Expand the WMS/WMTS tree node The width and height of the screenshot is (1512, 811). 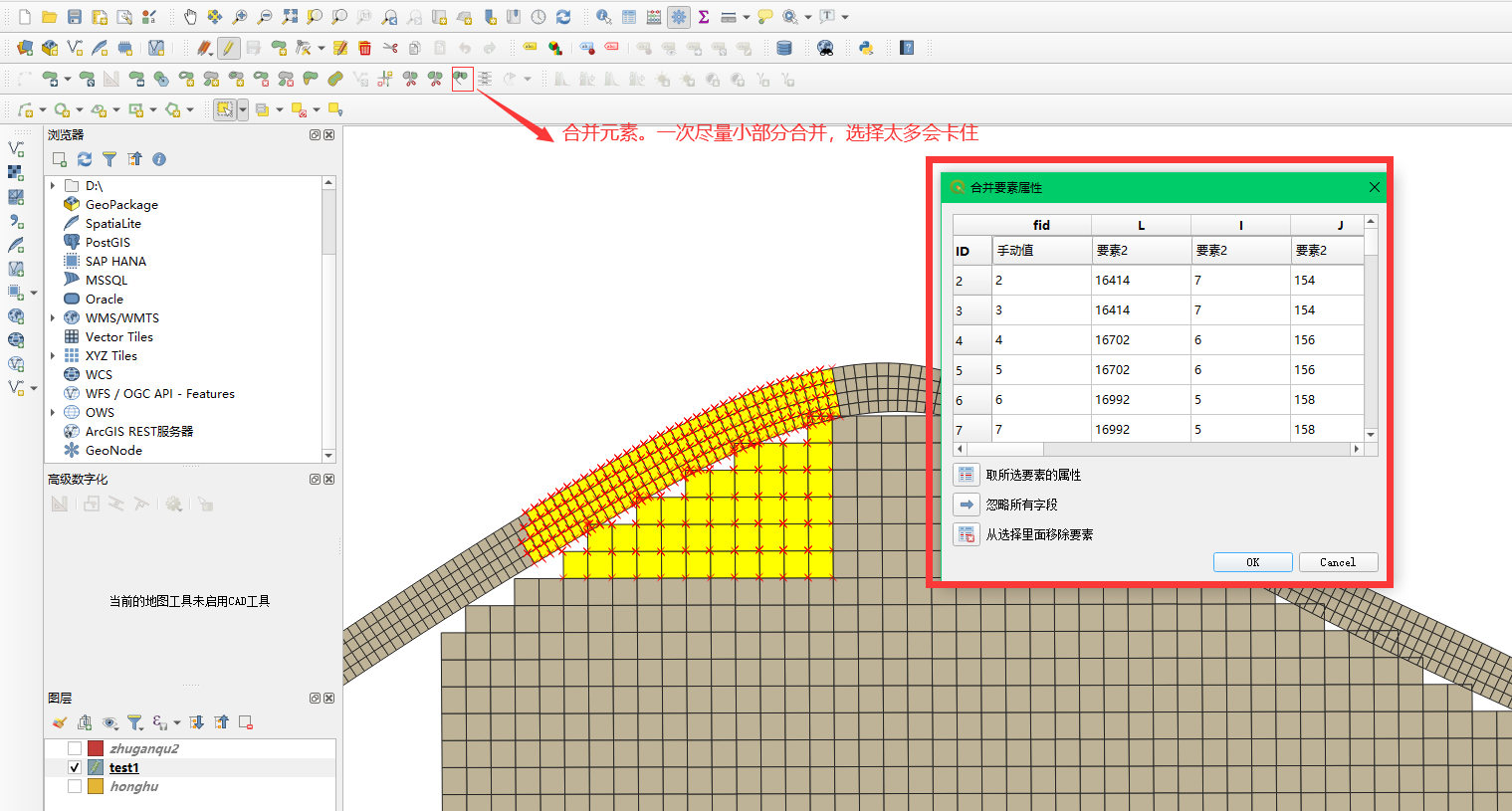coord(53,318)
